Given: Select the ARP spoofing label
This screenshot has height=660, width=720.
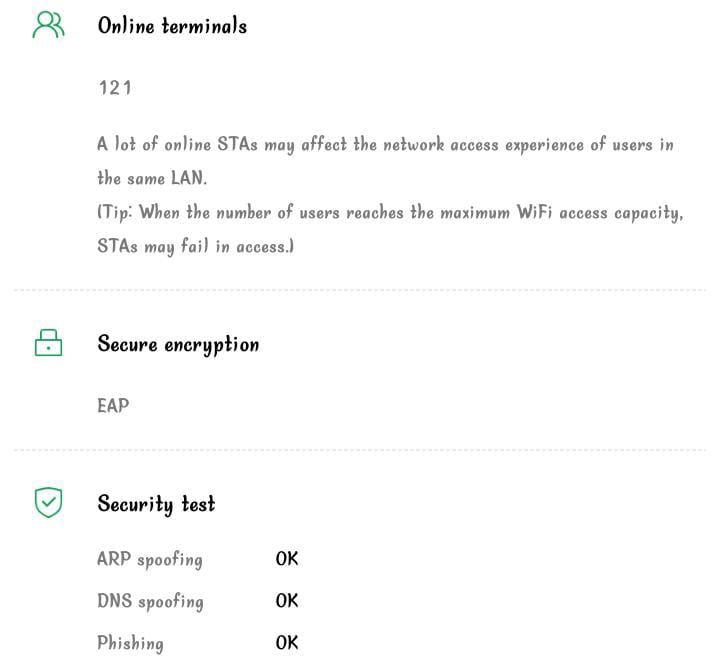Looking at the screenshot, I should coord(150,559).
